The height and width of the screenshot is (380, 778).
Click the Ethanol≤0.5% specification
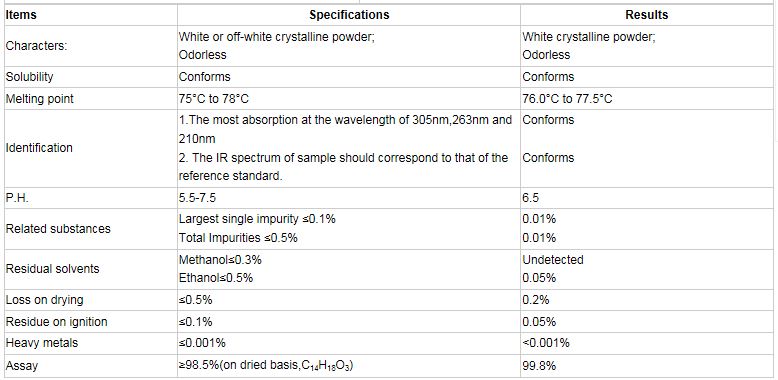[216, 278]
